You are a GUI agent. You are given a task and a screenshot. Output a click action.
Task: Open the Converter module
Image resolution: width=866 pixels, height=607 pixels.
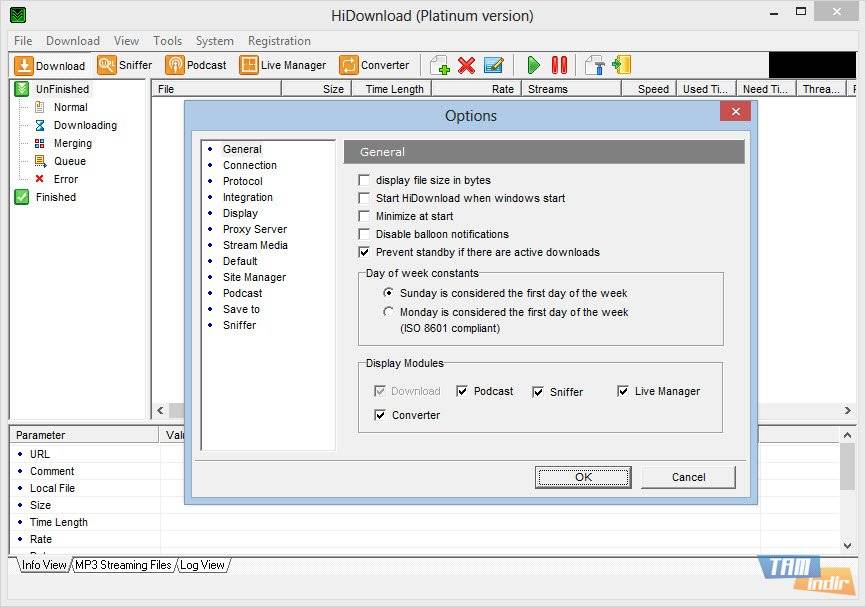click(374, 65)
